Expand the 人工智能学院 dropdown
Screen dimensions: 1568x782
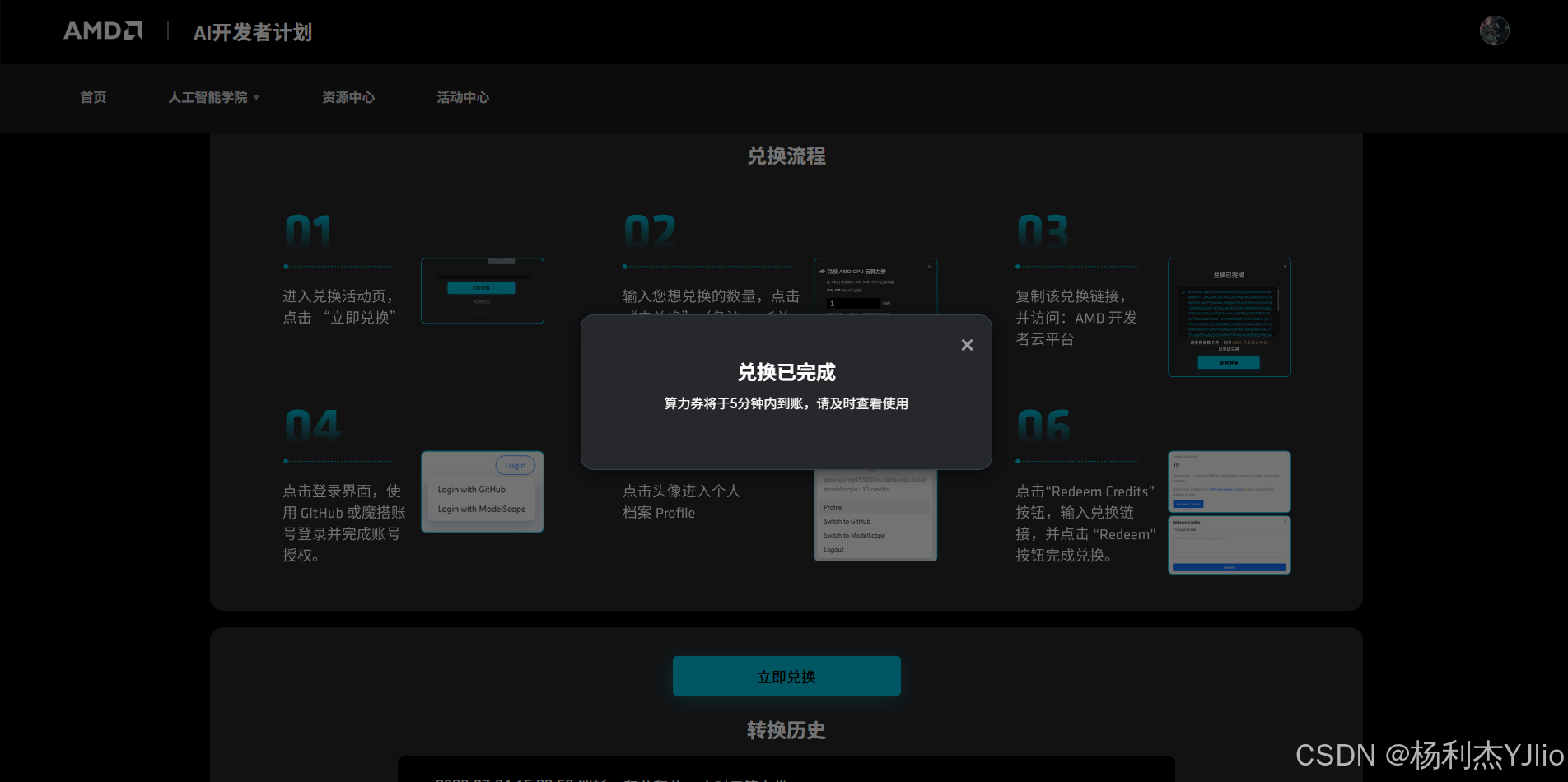click(x=214, y=97)
